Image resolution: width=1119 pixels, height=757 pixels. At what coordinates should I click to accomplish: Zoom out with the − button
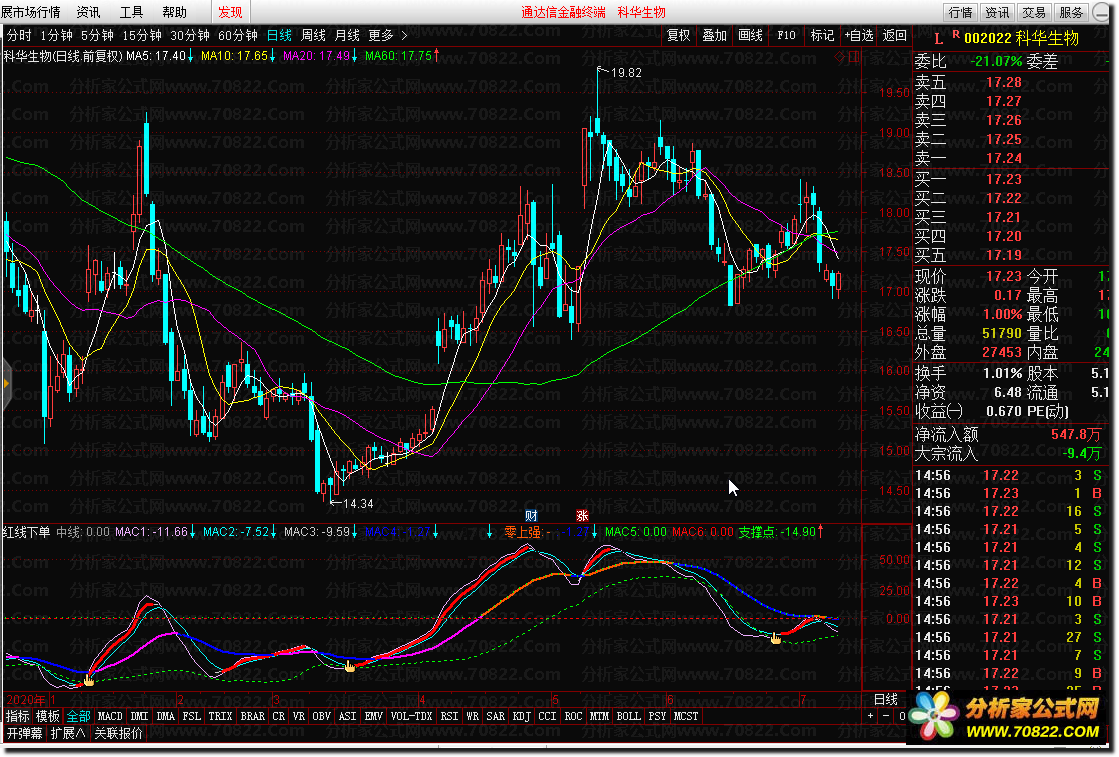click(886, 716)
